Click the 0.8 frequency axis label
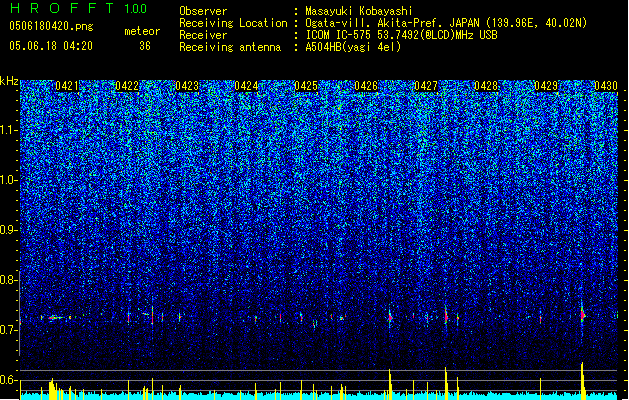Image resolution: width=629 pixels, height=400 pixels. point(8,280)
